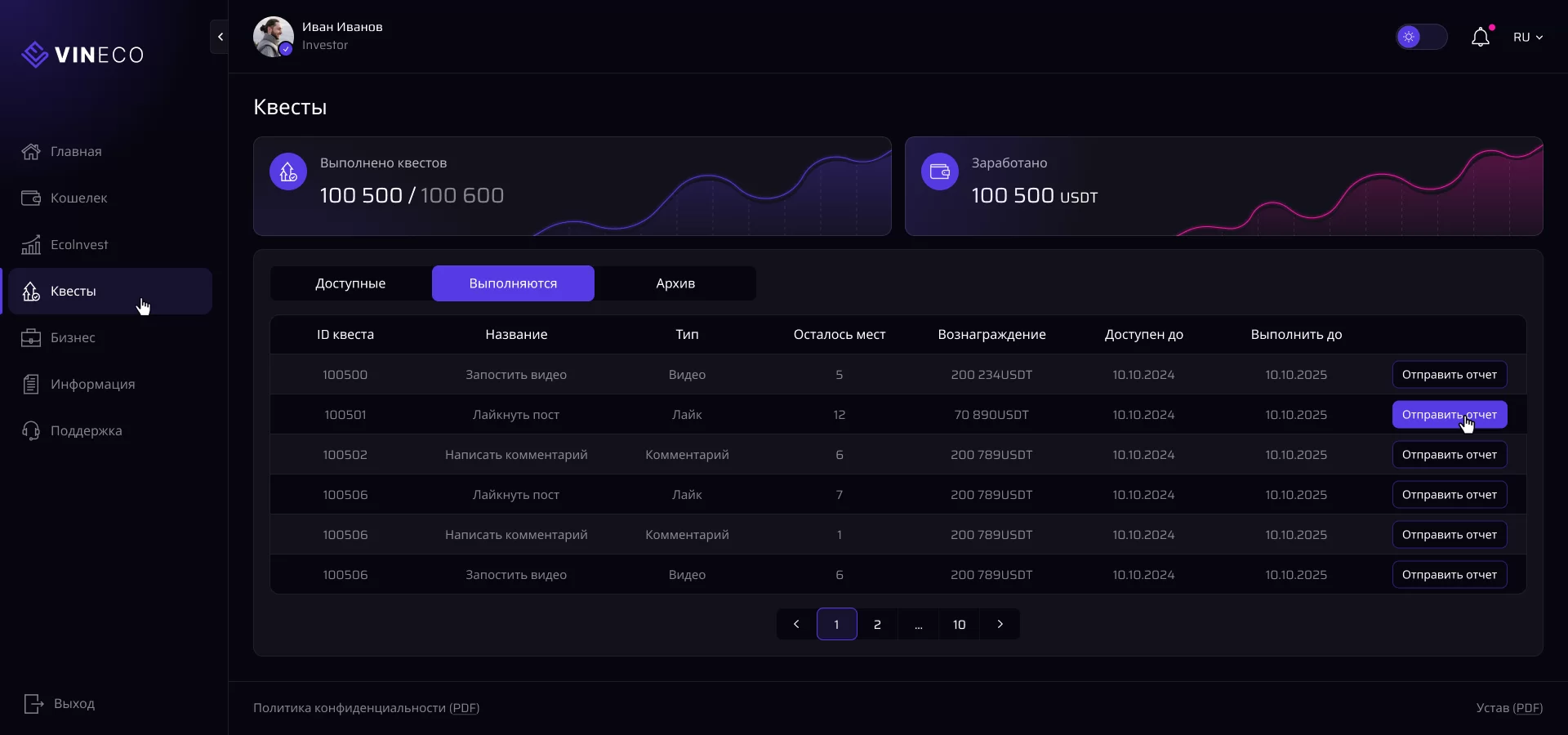
Task: Expand the RU language dropdown
Action: (1527, 38)
